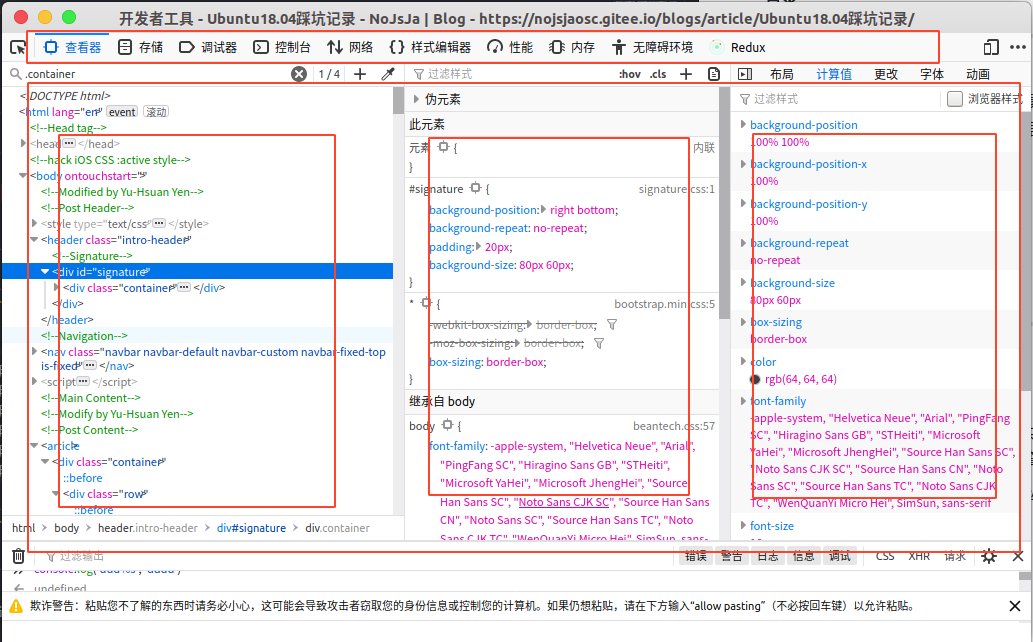The width and height of the screenshot is (1033, 642).
Task: Expand the 伪元素 section
Action: tap(417, 99)
